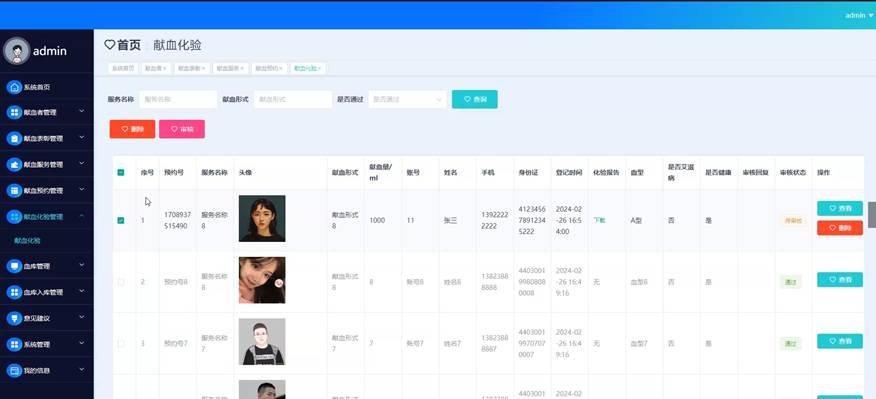The height and width of the screenshot is (399, 876).
Task: Click 查看 button in row 3
Action: (x=840, y=341)
